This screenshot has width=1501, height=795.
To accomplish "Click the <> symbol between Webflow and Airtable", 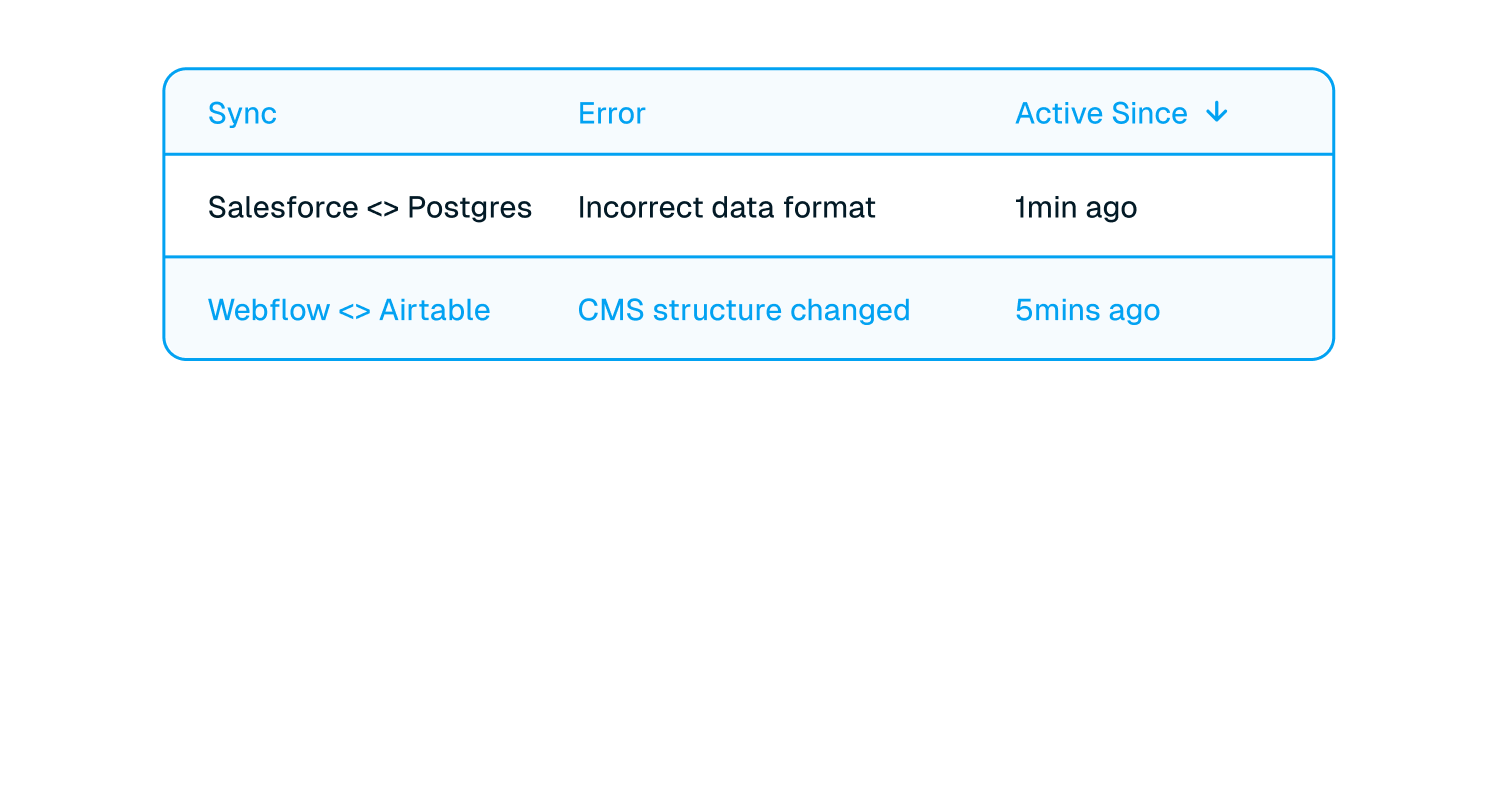I will point(355,311).
